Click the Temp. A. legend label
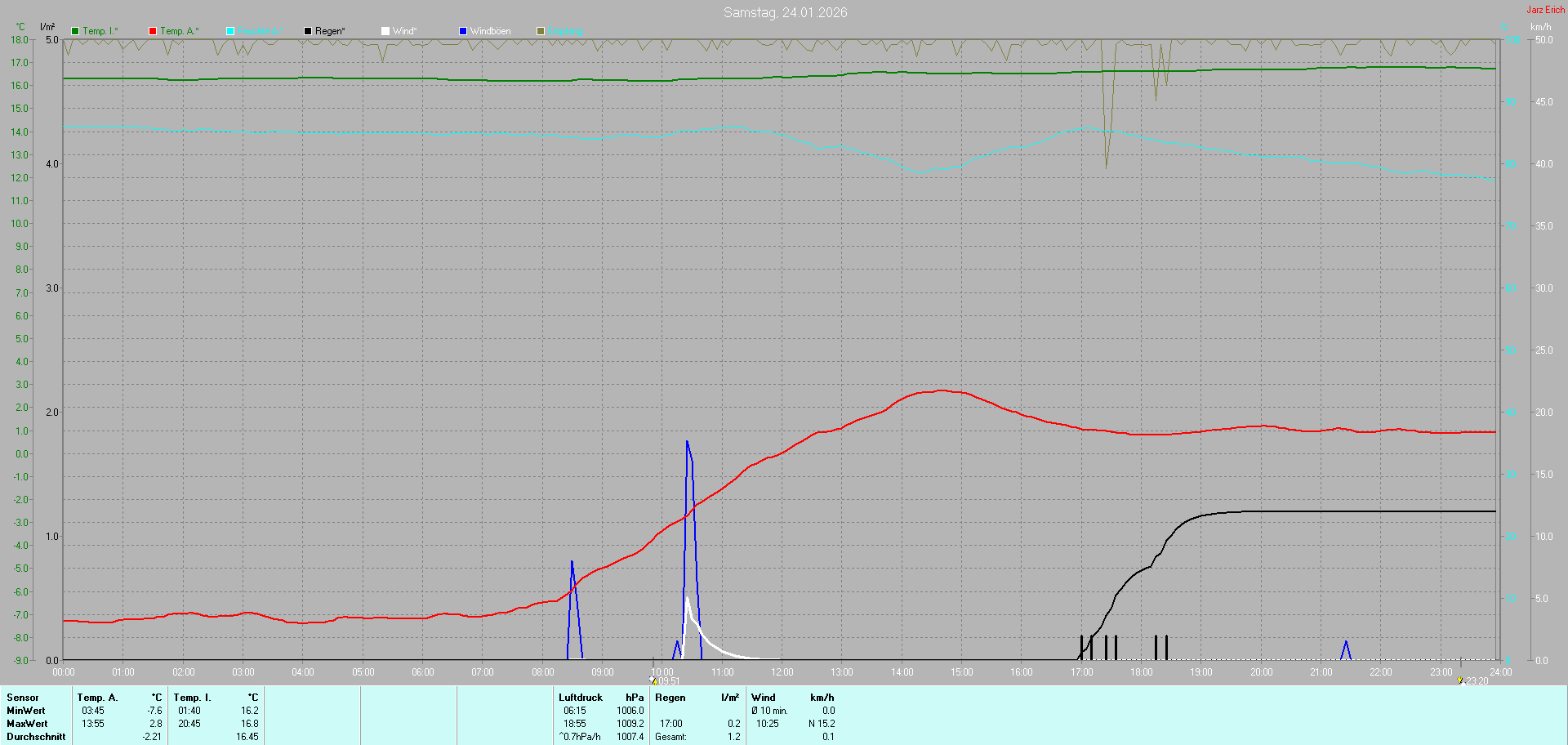This screenshot has width=1568, height=745. pos(180,31)
